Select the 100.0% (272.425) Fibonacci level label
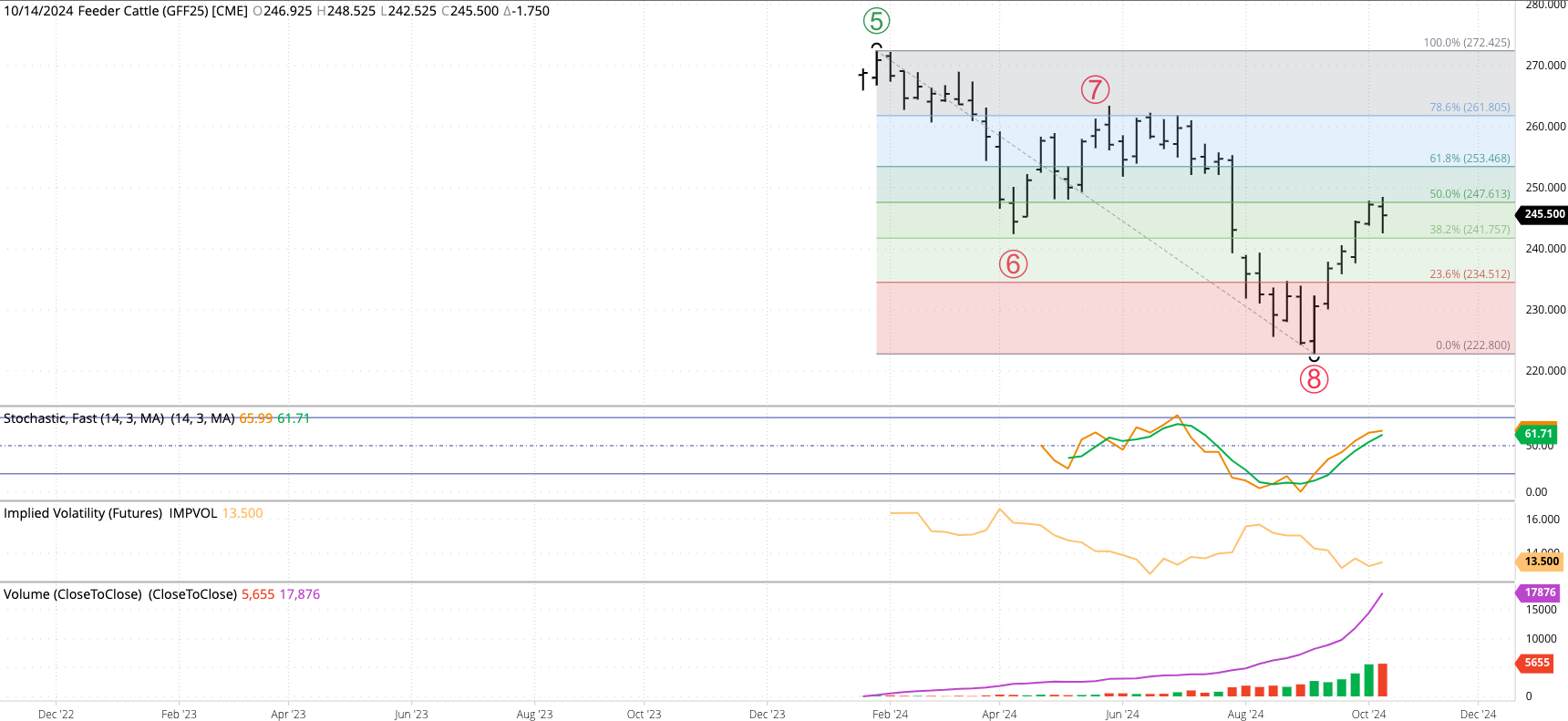Screen dimensions: 1568x721 click(1466, 43)
